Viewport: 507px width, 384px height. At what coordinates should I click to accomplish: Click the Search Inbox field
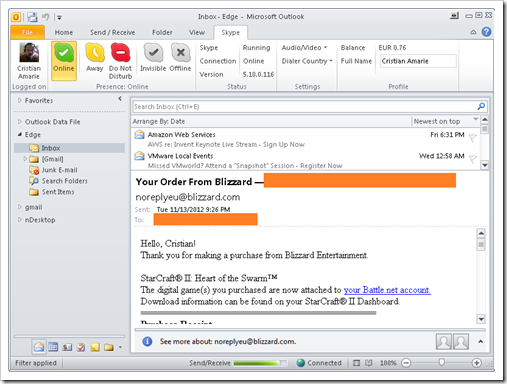[x=304, y=107]
